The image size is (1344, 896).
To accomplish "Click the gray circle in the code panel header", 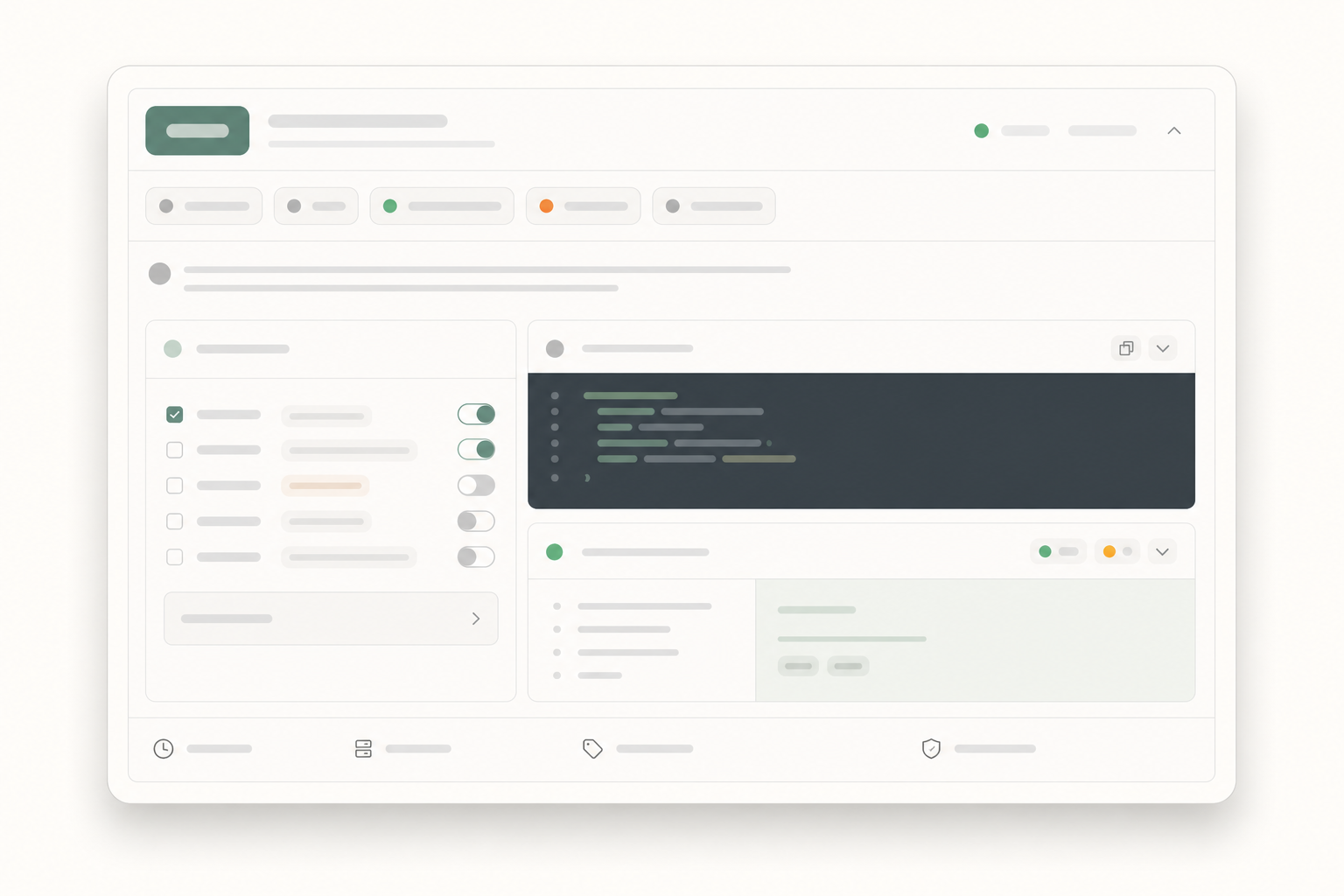I will [x=555, y=349].
